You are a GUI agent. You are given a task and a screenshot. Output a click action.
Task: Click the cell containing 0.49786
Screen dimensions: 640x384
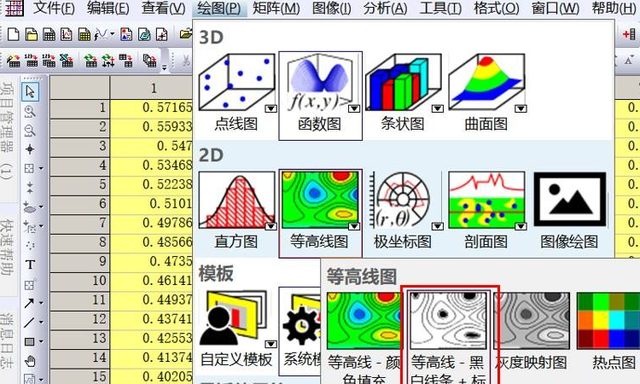click(151, 223)
